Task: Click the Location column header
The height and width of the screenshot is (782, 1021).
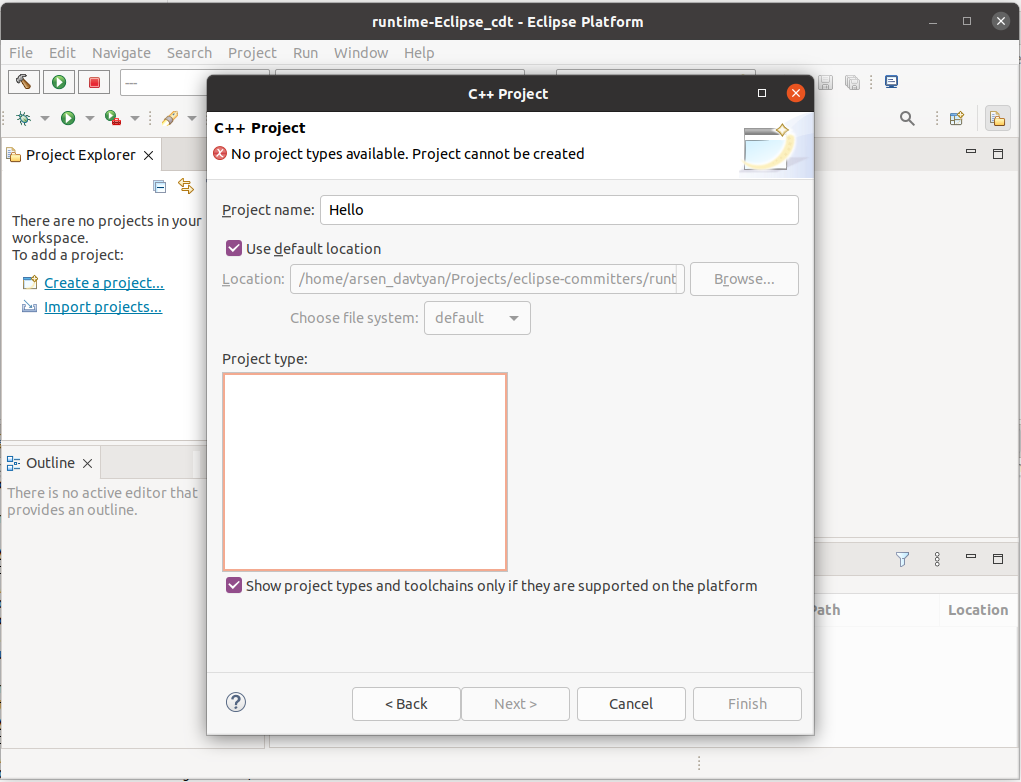Action: click(978, 610)
